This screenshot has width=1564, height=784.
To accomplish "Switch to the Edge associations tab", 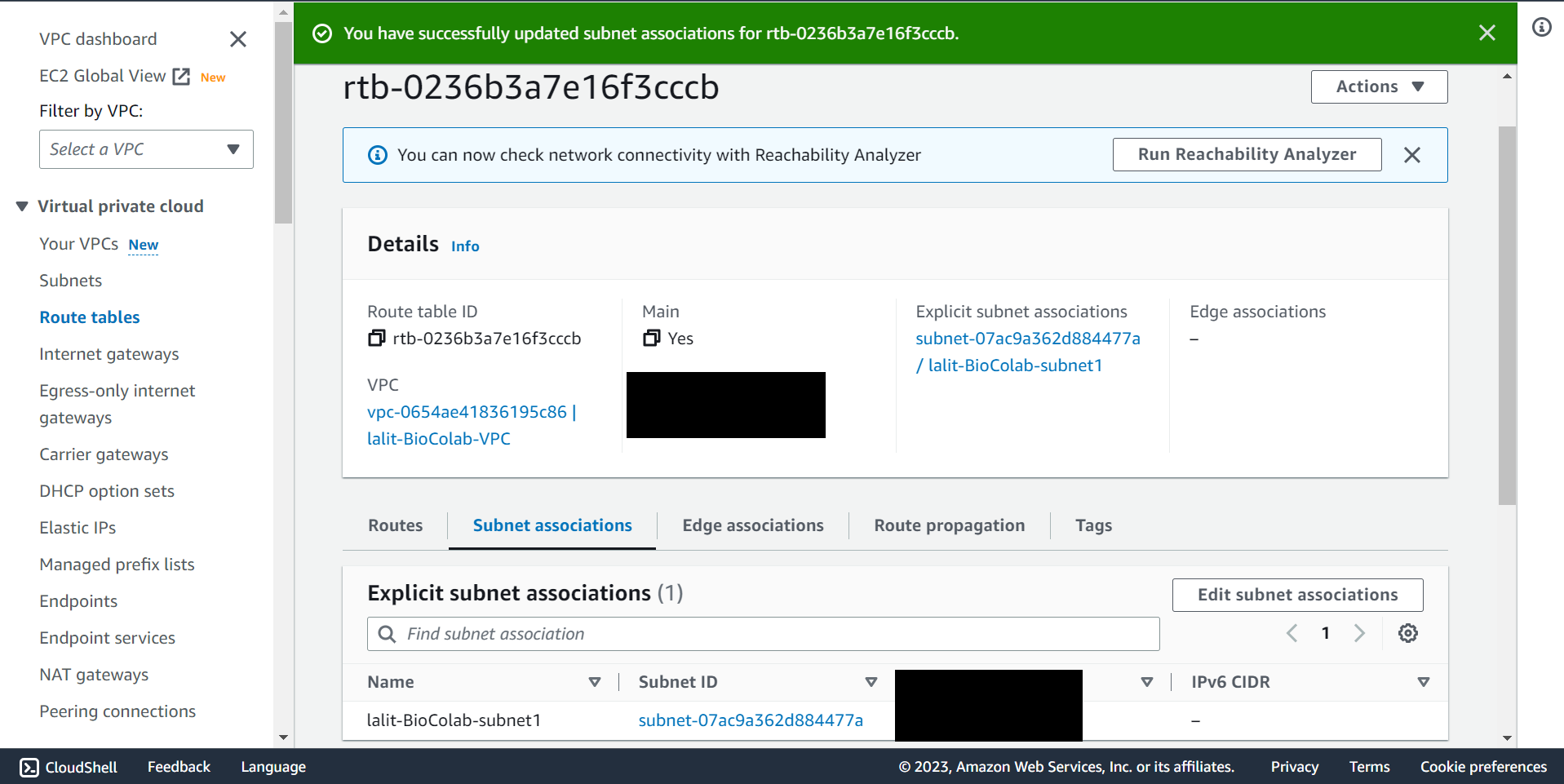I will [x=753, y=525].
